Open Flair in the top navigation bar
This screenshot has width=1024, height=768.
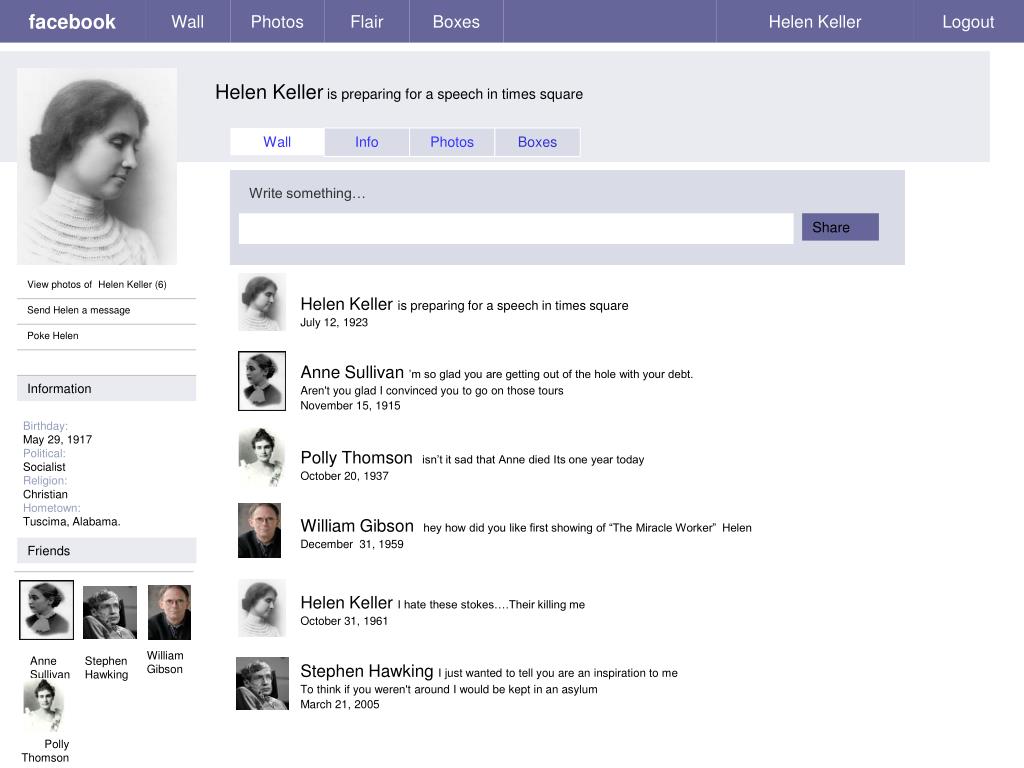coord(366,22)
